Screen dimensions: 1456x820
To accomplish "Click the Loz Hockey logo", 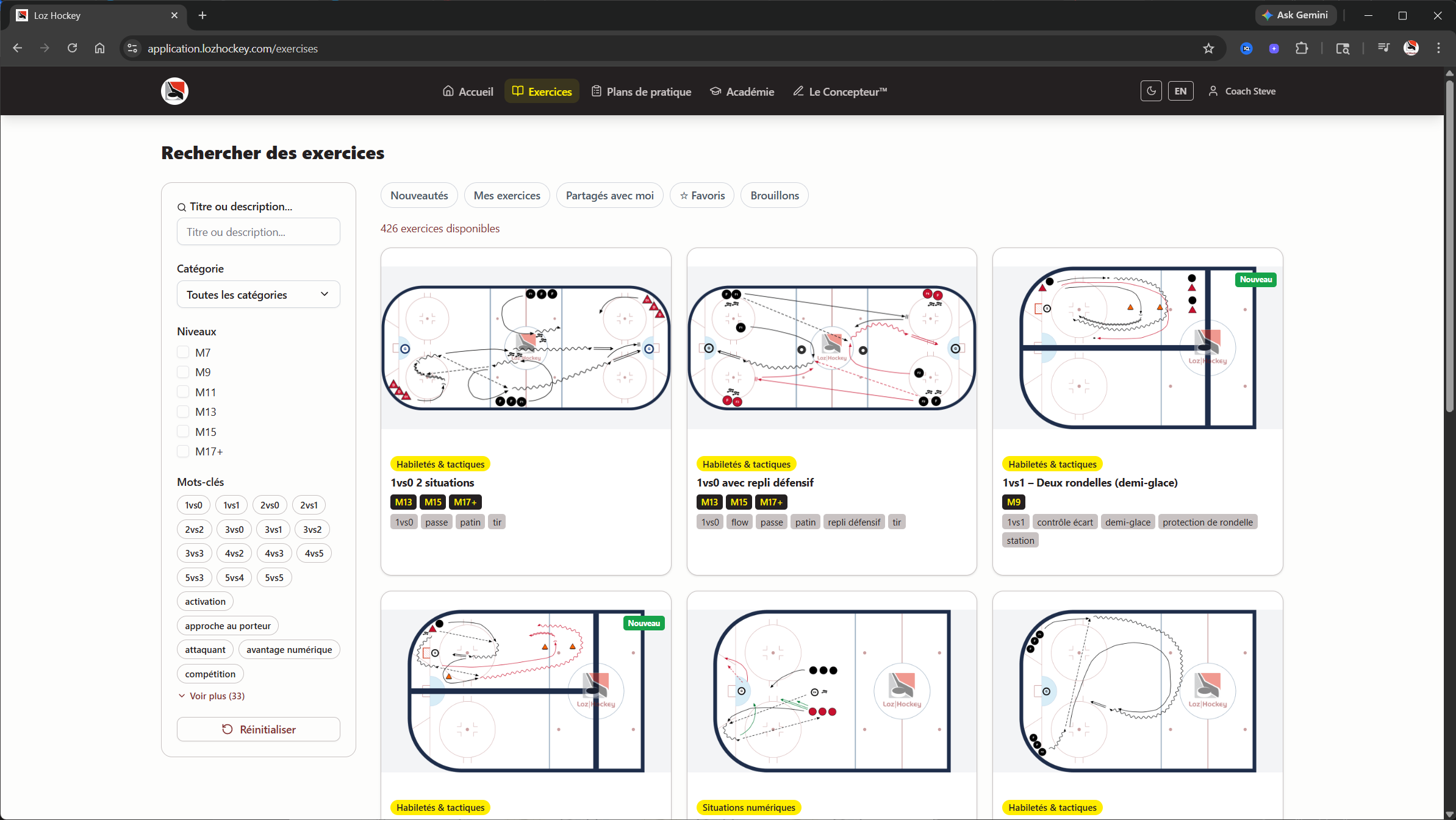I will coord(174,91).
